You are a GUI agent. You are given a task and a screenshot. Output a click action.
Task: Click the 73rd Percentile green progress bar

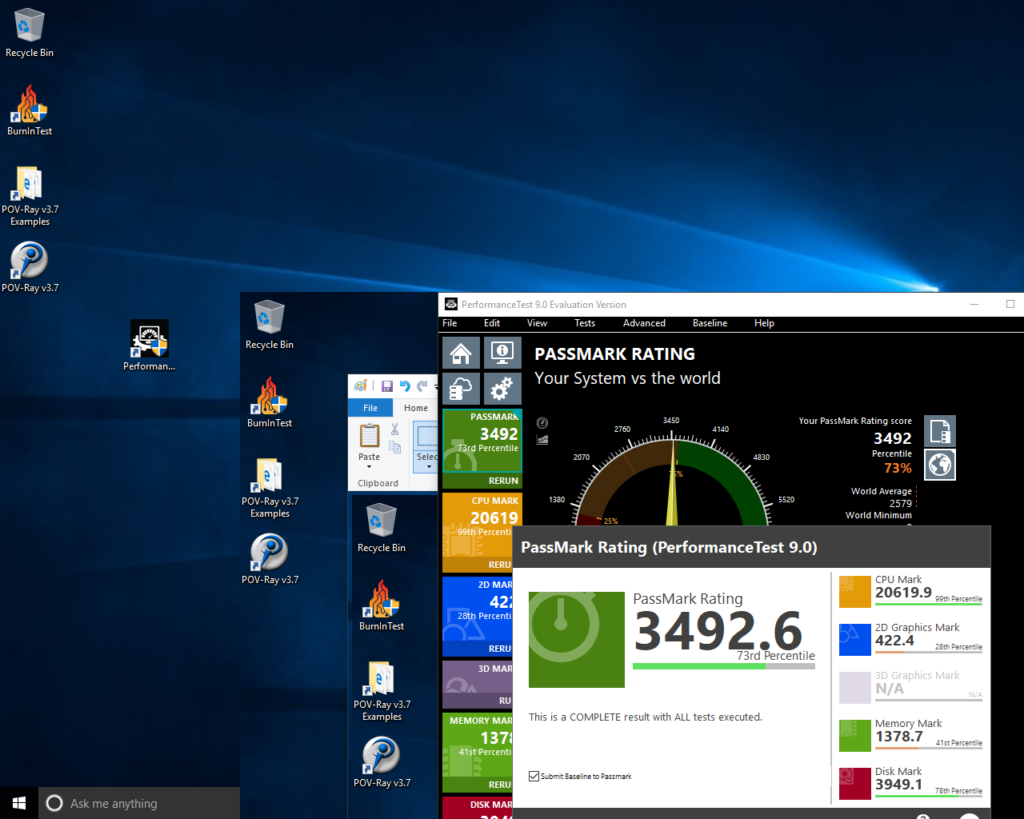coord(724,666)
